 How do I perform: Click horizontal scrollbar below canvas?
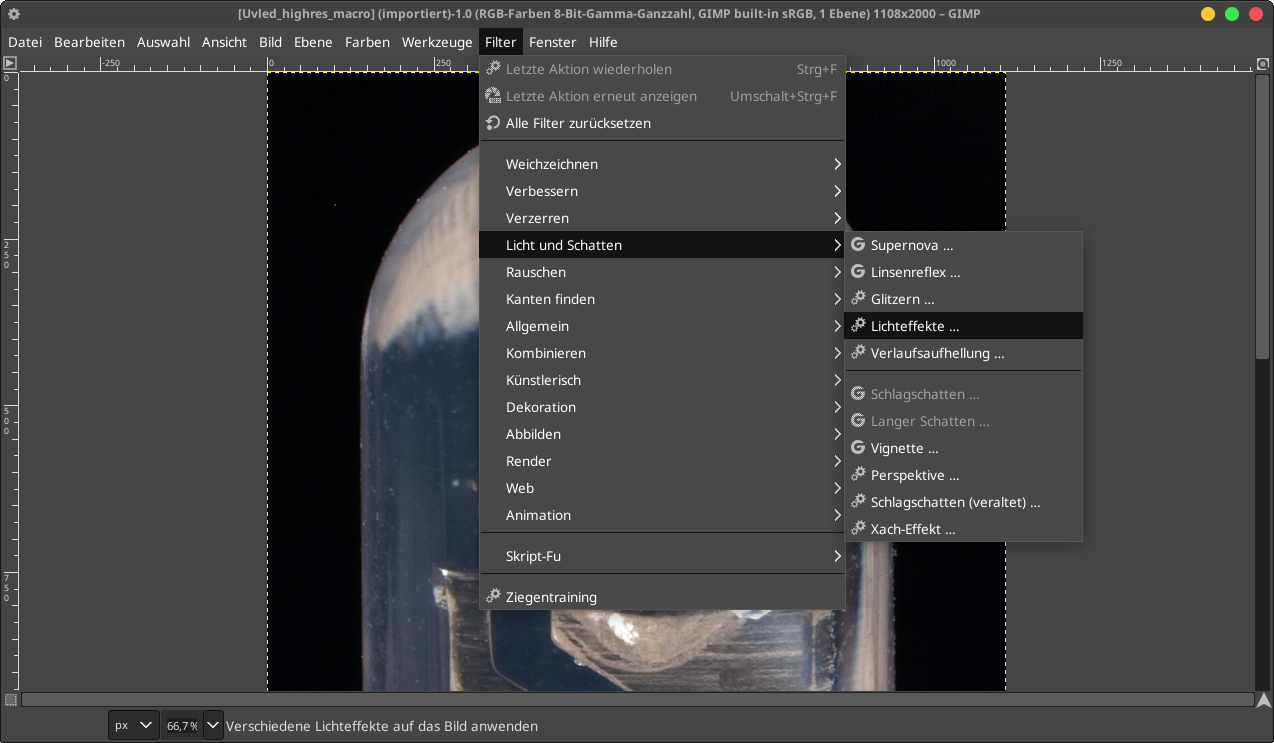click(x=637, y=700)
